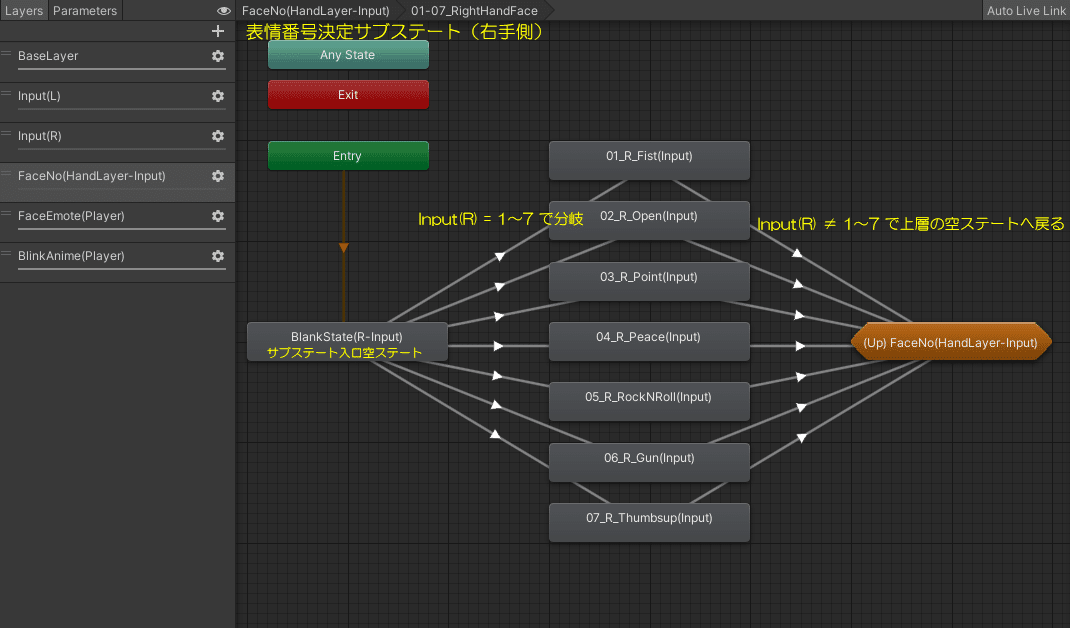
Task: Click the orange (Up) FaceNo(HandLayer-Input) node
Action: [950, 341]
